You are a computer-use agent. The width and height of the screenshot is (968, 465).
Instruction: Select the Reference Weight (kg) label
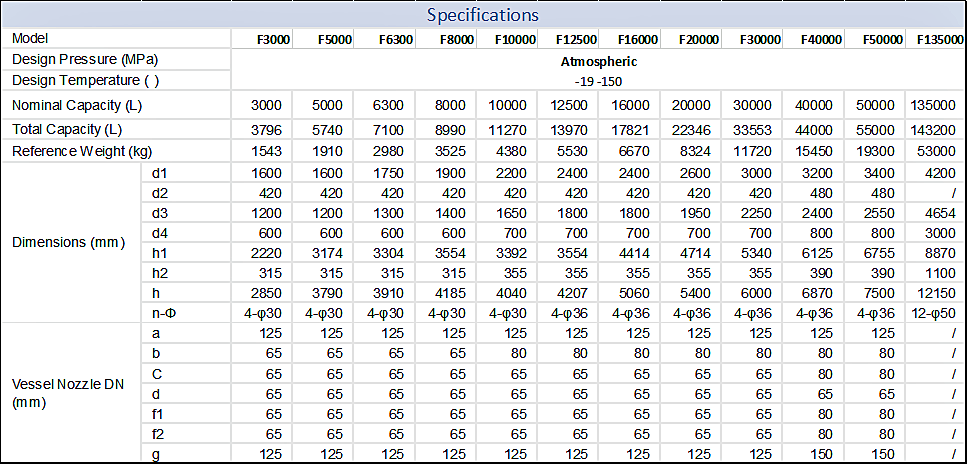coord(81,151)
